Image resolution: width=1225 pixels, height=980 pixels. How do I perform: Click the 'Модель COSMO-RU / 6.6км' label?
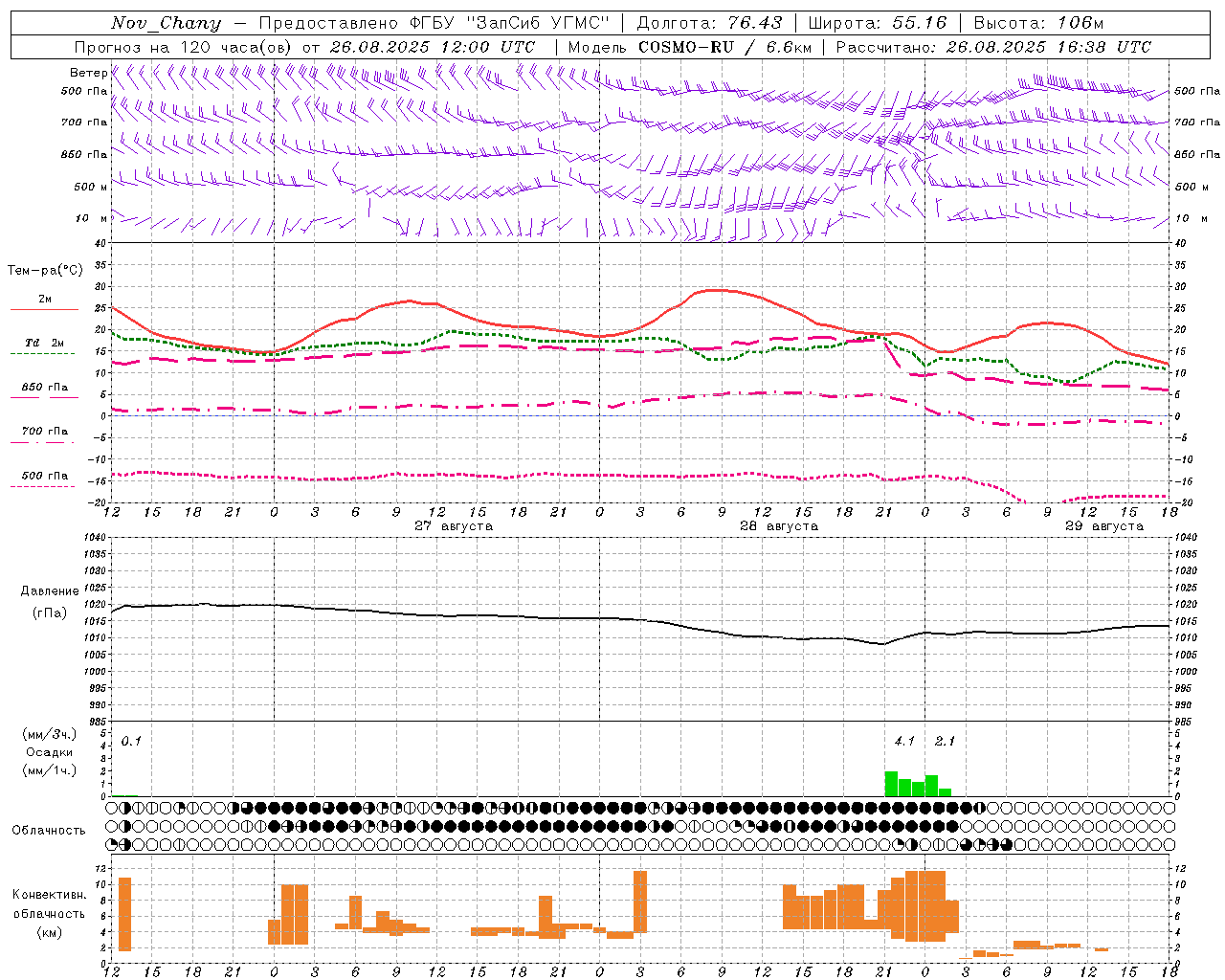click(x=690, y=47)
